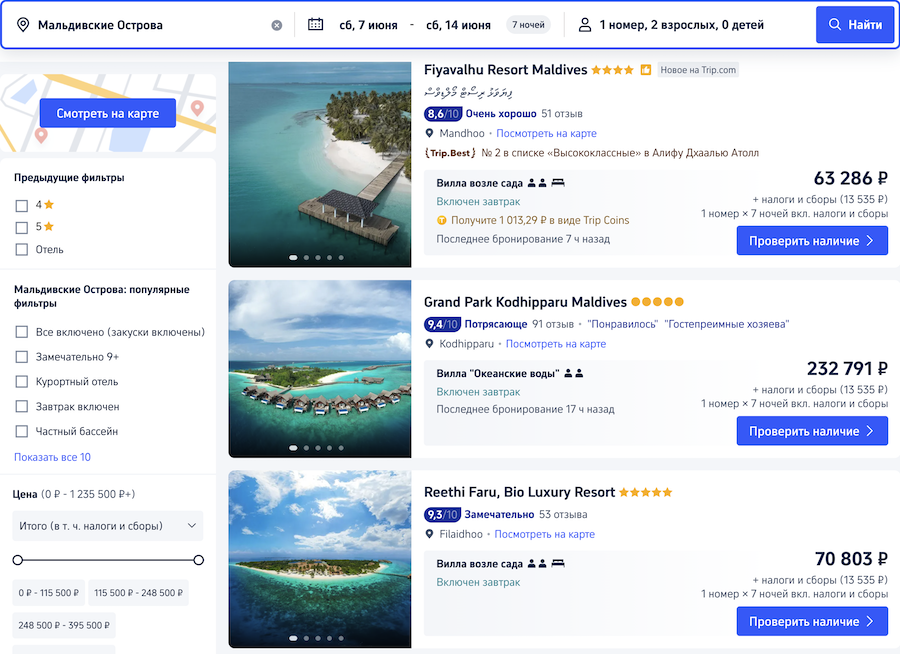The width and height of the screenshot is (900, 654).
Task: Click the Trip Coins icon in Fiyavalhu offer
Action: 441,220
